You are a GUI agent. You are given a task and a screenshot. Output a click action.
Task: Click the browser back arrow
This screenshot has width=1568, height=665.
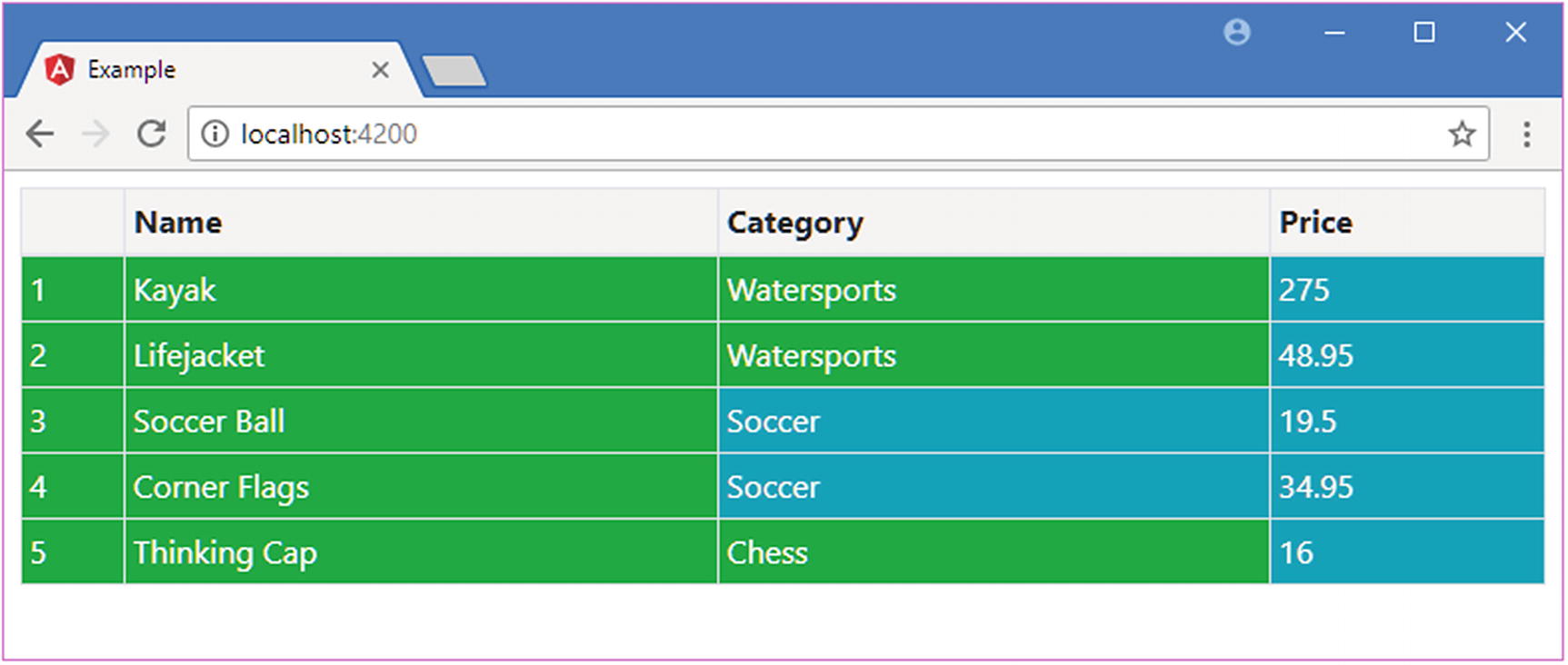click(x=40, y=134)
